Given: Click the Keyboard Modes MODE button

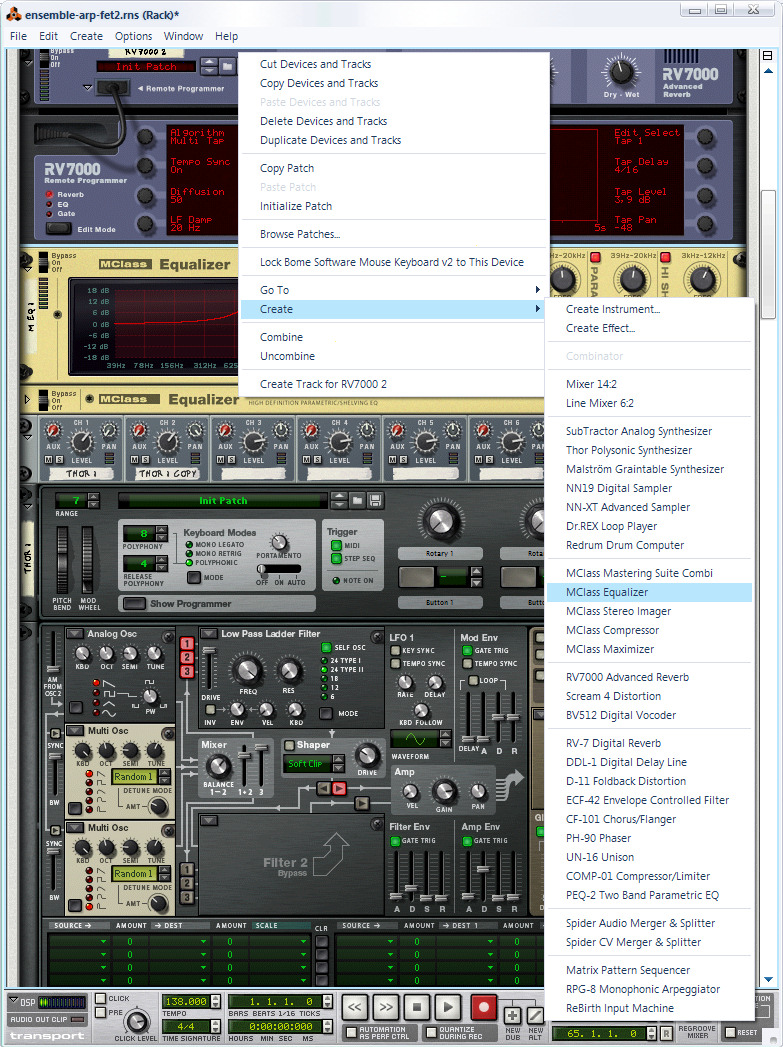Looking at the screenshot, I should pos(194,577).
